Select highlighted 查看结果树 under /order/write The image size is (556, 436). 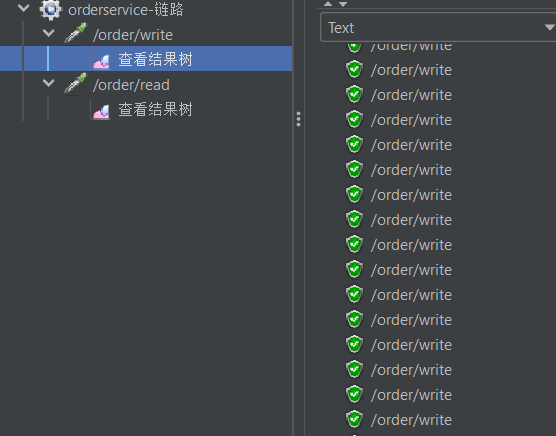155,59
